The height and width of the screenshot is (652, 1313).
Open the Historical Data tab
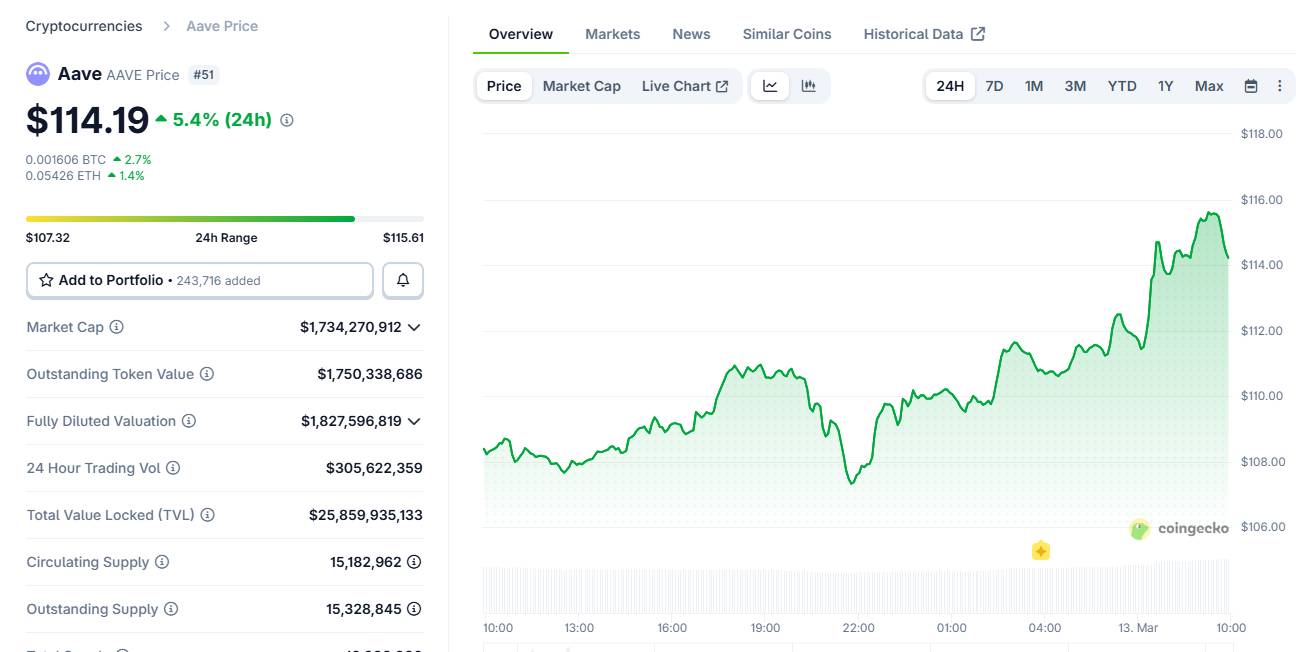(916, 33)
